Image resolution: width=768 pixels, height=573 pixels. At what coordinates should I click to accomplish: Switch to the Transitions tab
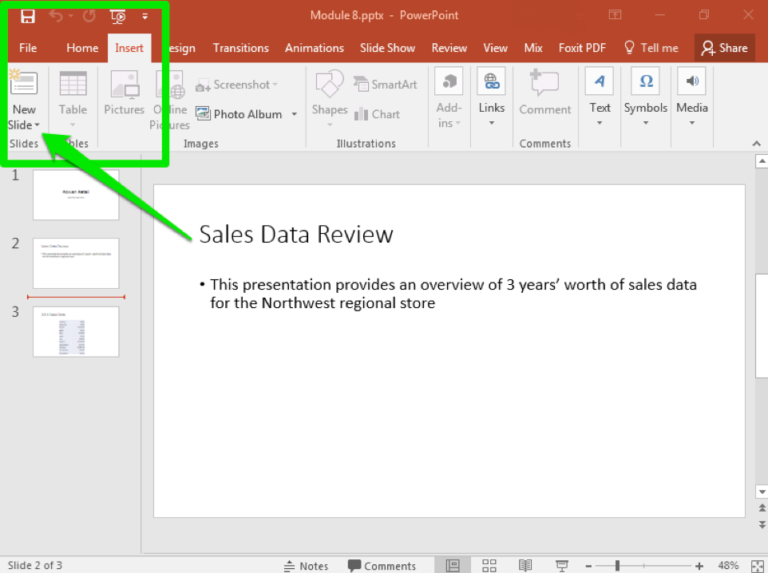[x=240, y=48]
